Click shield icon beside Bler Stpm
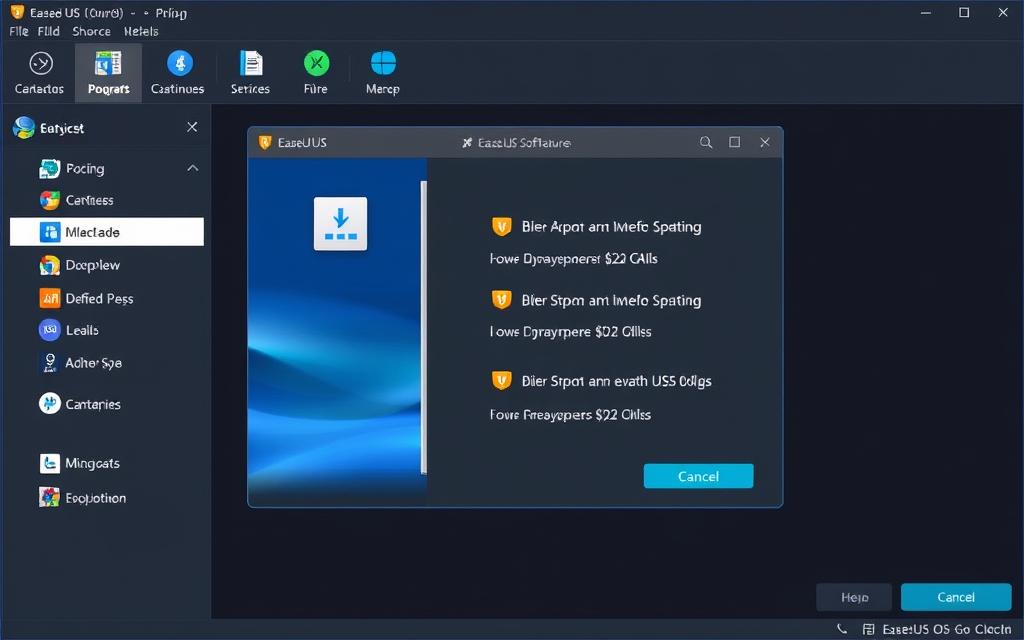This screenshot has width=1024, height=640. click(502, 300)
